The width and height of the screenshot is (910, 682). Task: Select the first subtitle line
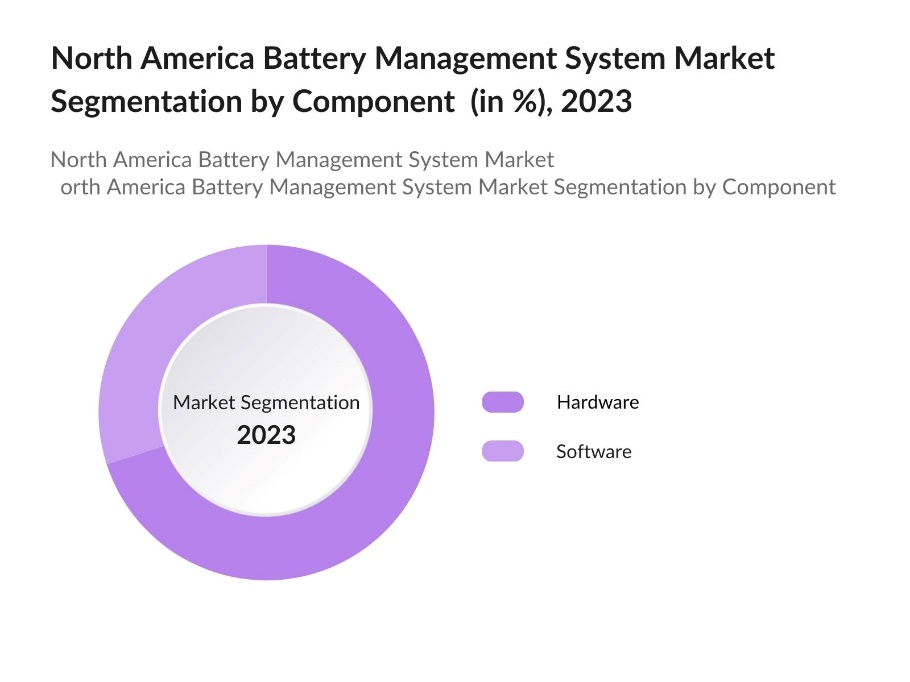302,159
